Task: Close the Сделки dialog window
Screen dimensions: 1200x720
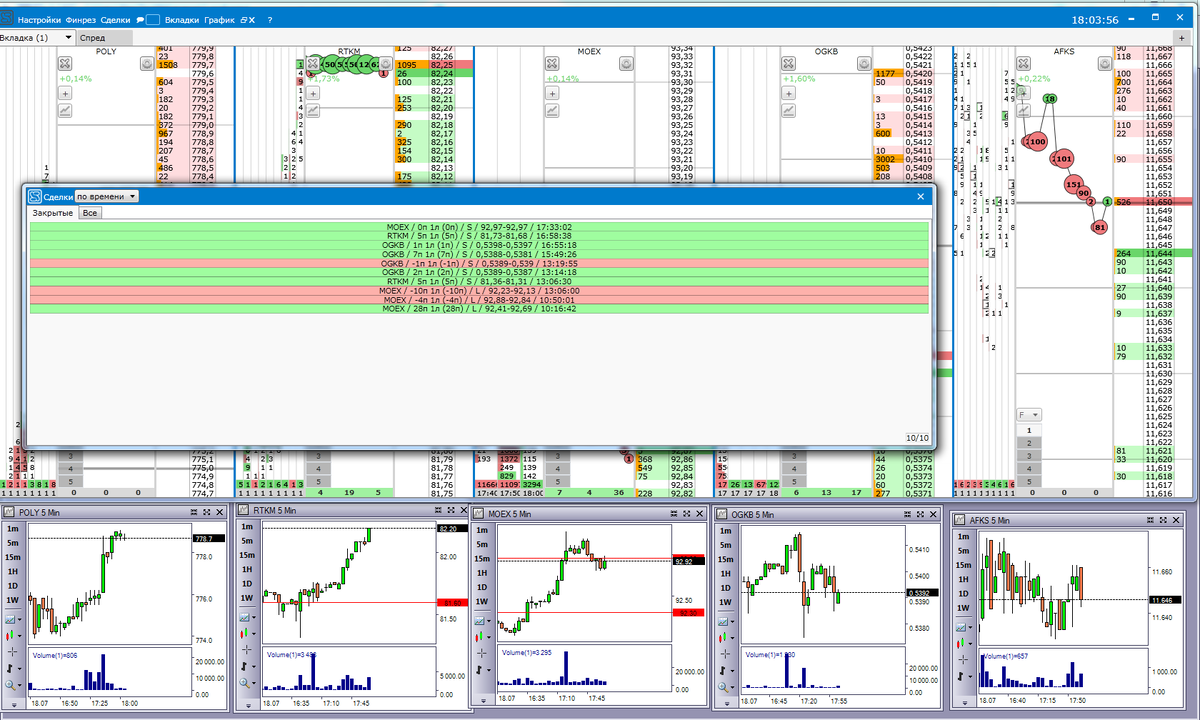Action: (921, 197)
